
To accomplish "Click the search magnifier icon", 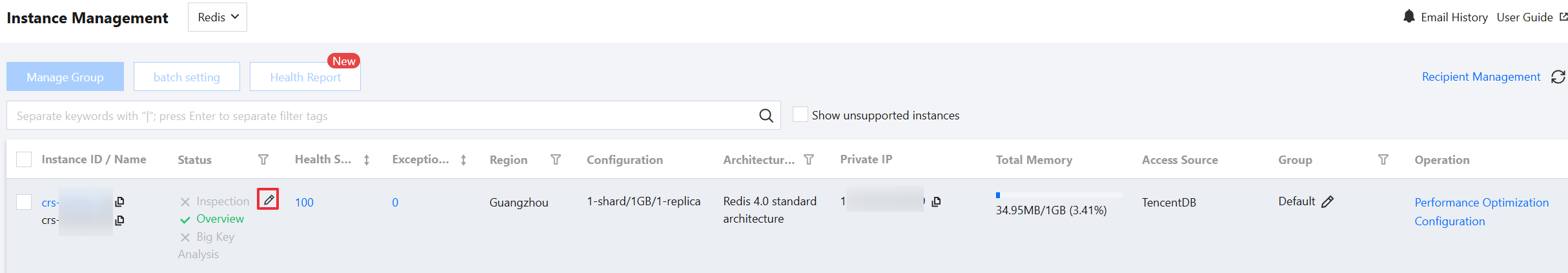I will [x=766, y=116].
